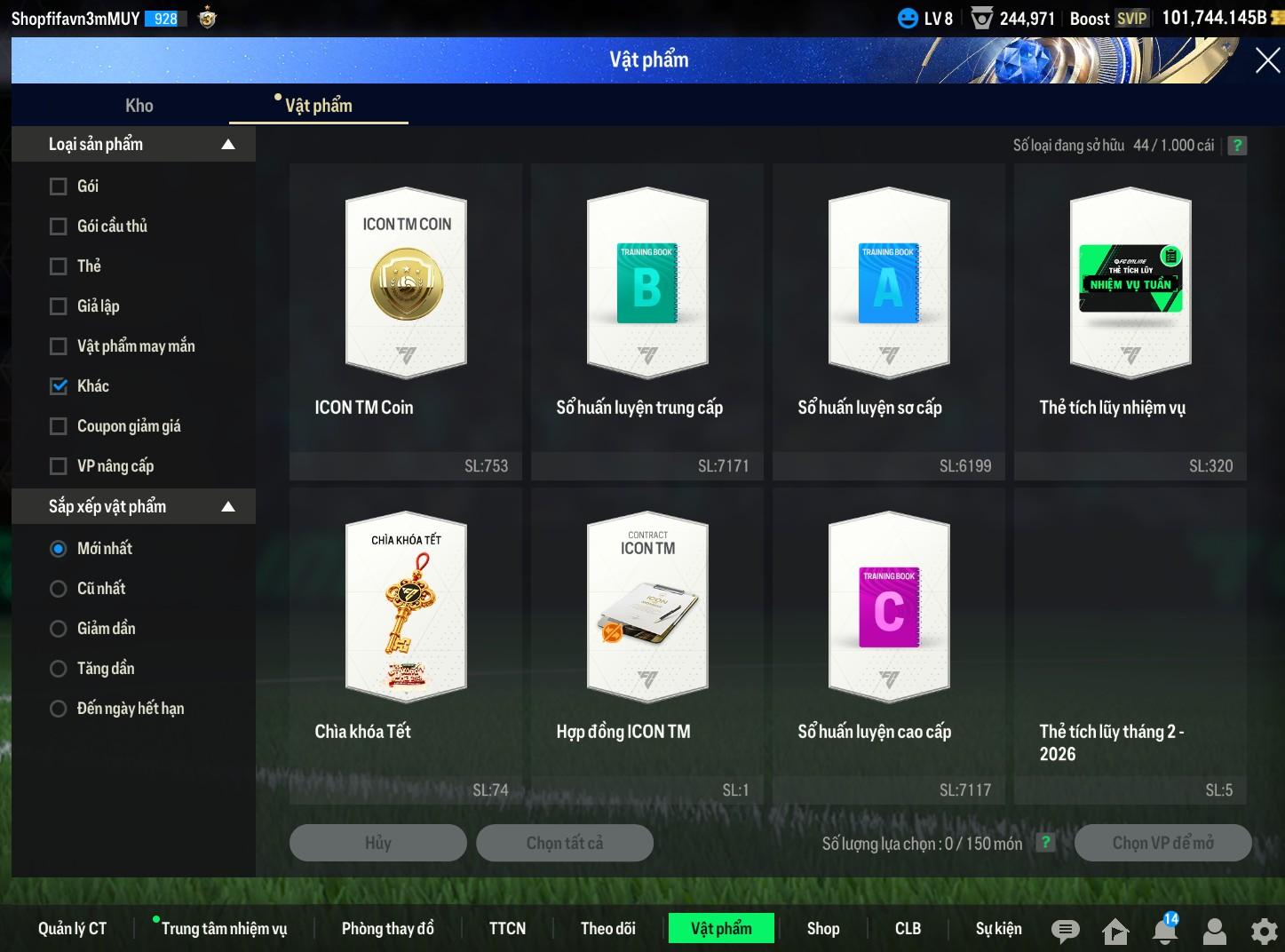Image resolution: width=1285 pixels, height=952 pixels.
Task: Click the help icon next to selection quantity
Action: (1046, 843)
